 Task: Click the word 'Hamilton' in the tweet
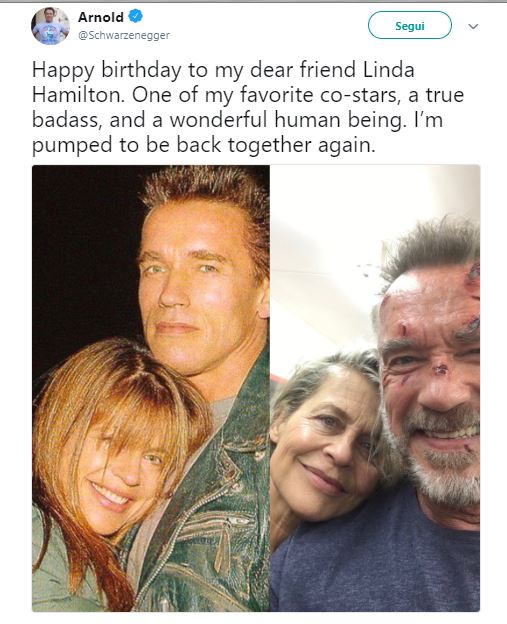click(78, 95)
